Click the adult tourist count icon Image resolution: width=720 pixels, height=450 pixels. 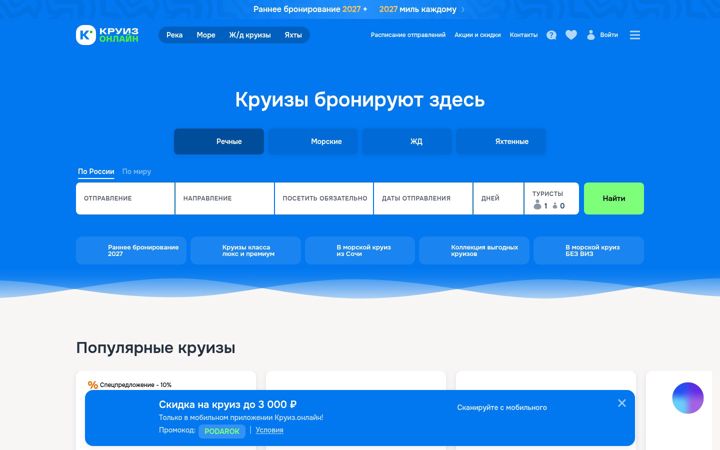[537, 205]
